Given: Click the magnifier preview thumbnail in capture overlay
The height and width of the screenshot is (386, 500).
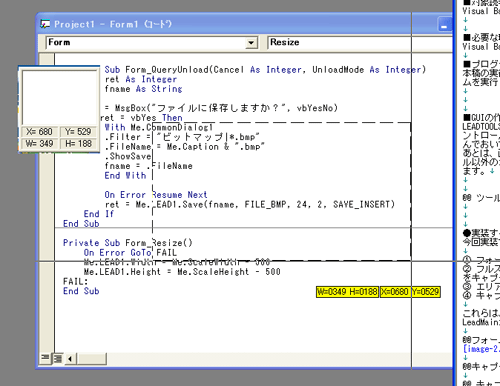Looking at the screenshot, I should 59,97.
